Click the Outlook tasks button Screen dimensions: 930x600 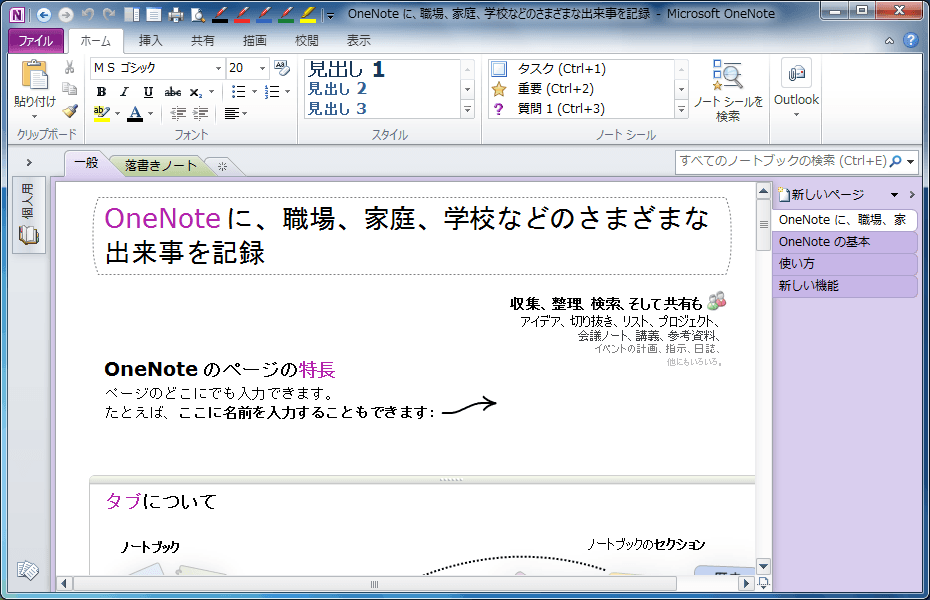pyautogui.click(x=796, y=89)
